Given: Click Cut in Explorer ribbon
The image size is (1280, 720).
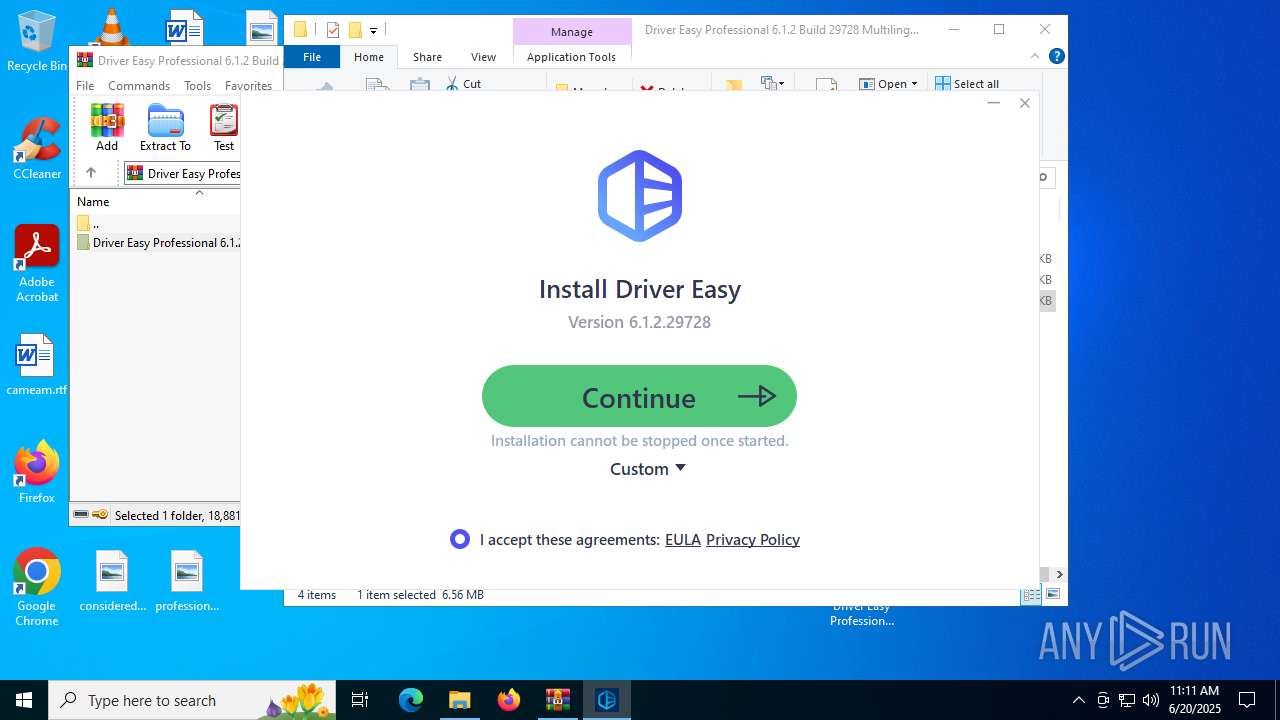Looking at the screenshot, I should point(463,84).
